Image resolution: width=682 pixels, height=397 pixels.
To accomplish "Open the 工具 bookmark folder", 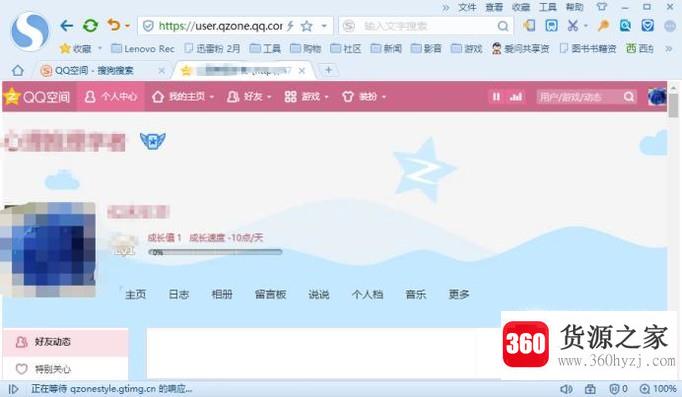I will pyautogui.click(x=265, y=48).
